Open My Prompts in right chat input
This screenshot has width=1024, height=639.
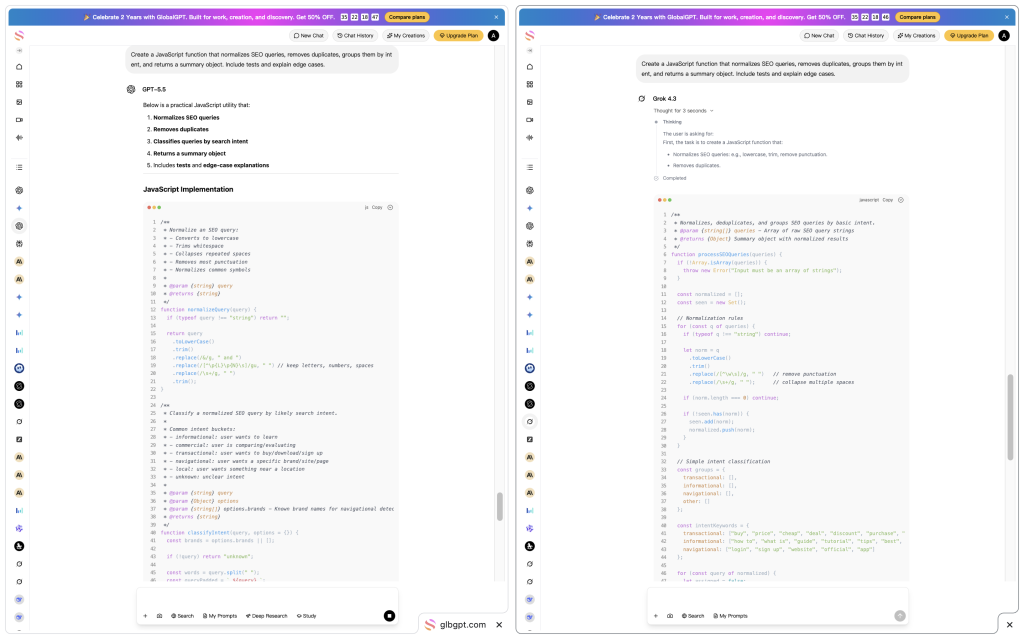[x=731, y=615]
